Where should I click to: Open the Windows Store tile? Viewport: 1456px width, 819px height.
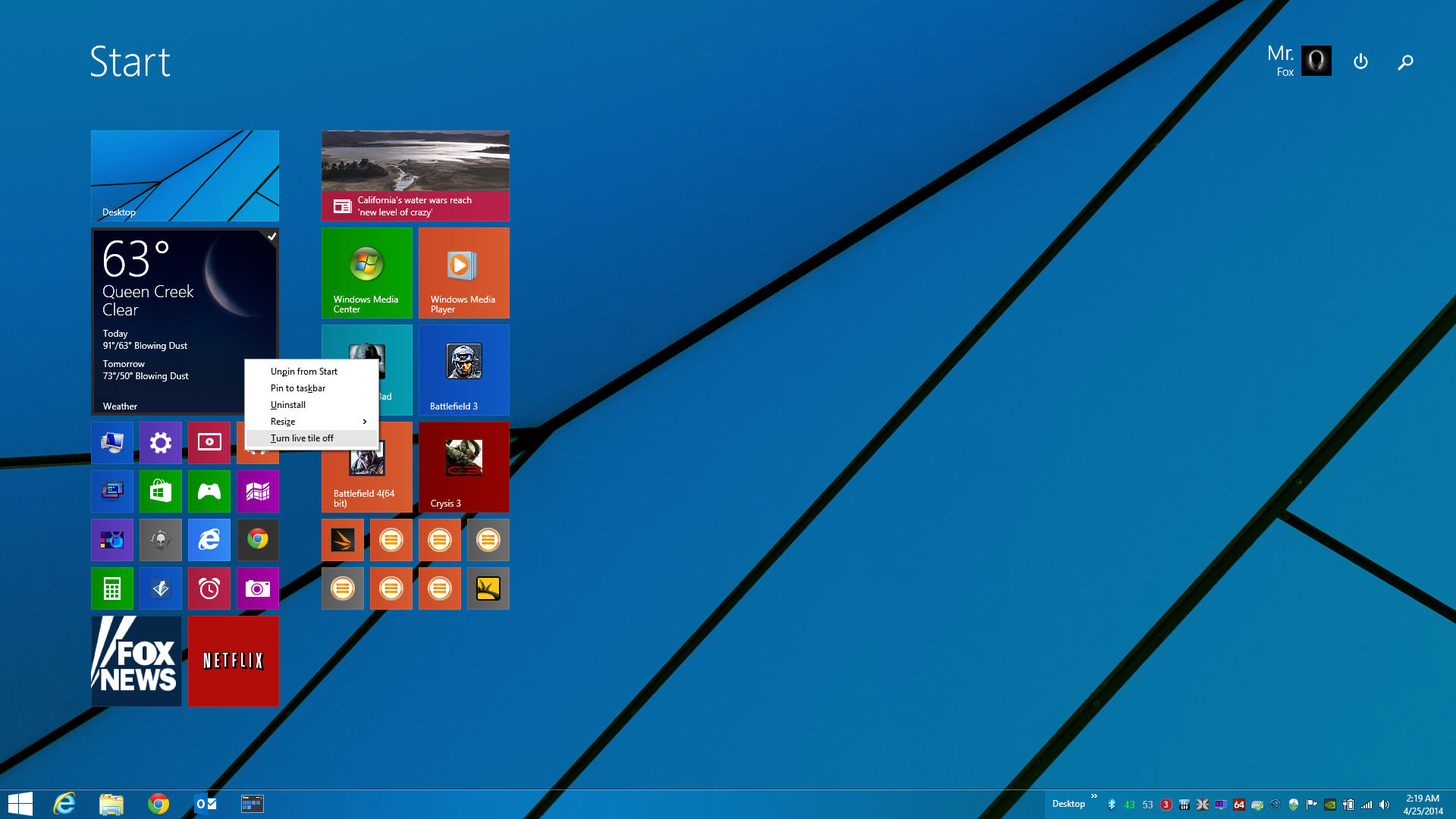point(161,491)
